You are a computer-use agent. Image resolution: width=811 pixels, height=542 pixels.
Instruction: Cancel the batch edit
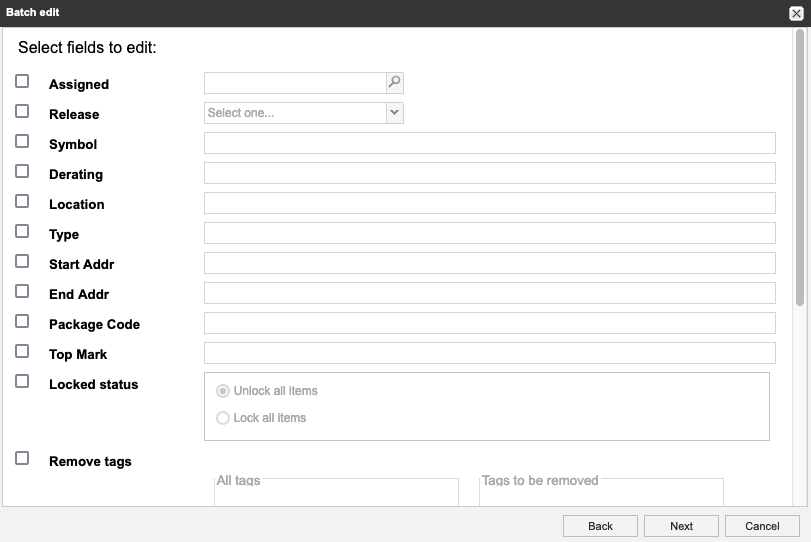(762, 526)
